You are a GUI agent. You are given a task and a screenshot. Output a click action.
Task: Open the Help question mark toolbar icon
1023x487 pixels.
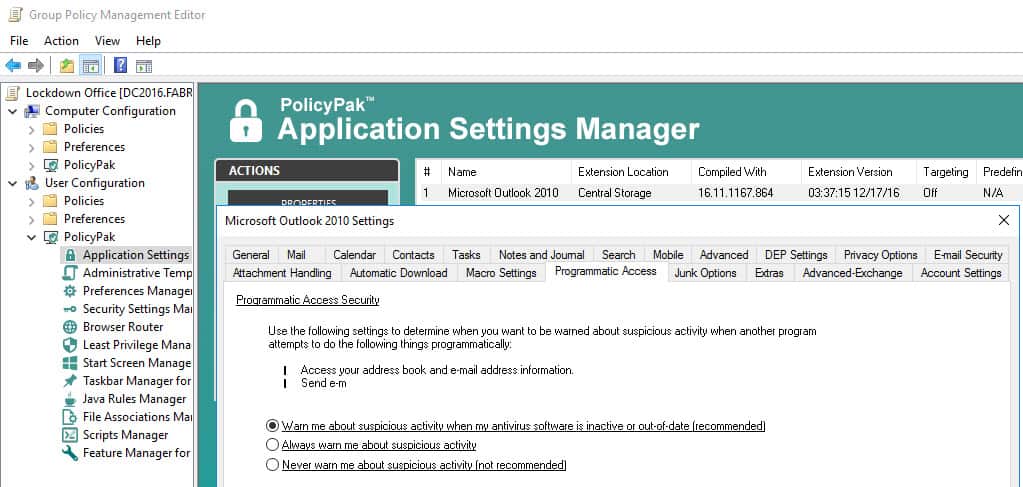[121, 65]
